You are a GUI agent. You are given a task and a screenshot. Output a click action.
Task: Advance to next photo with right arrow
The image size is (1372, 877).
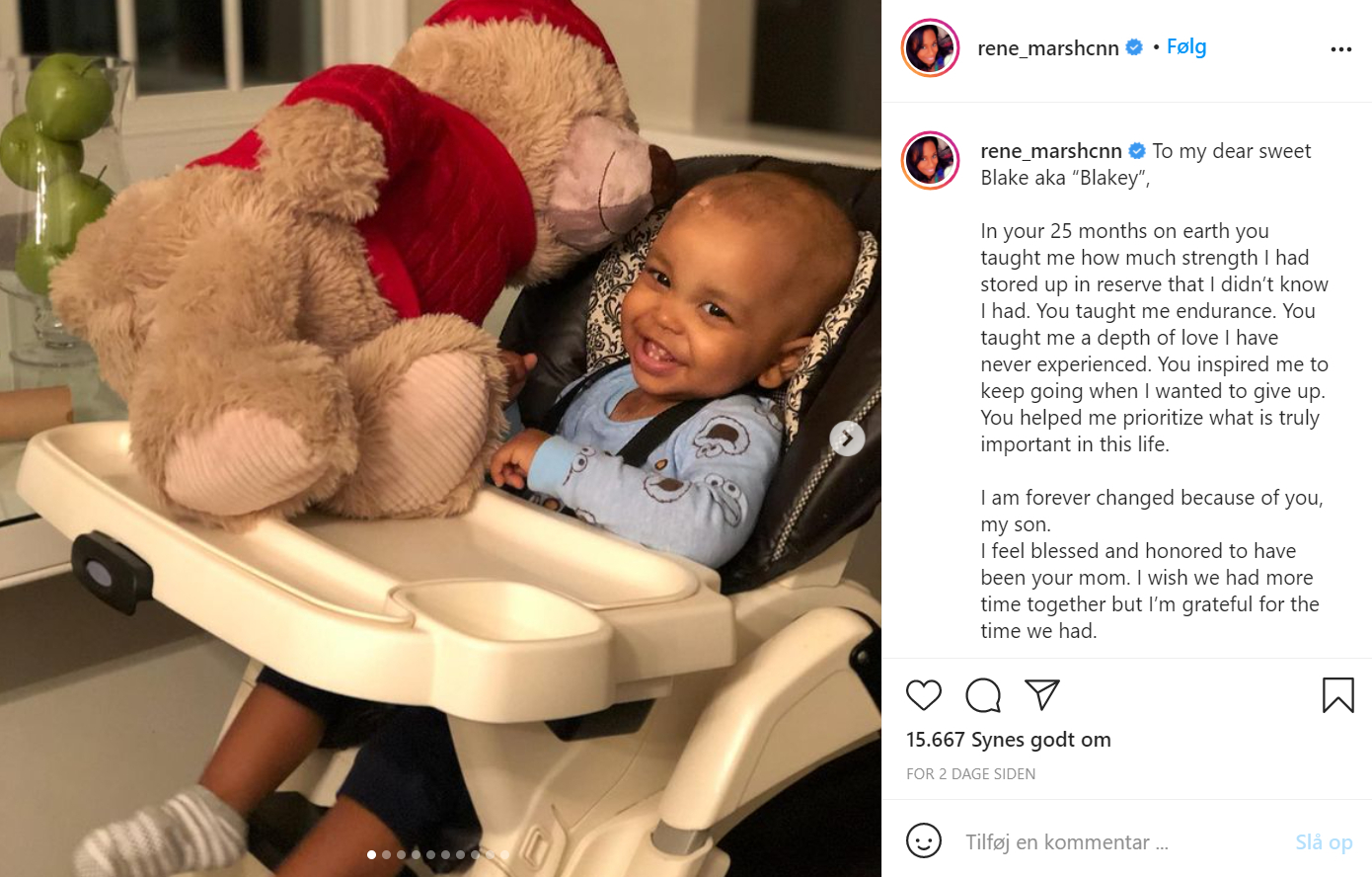pyautogui.click(x=847, y=438)
